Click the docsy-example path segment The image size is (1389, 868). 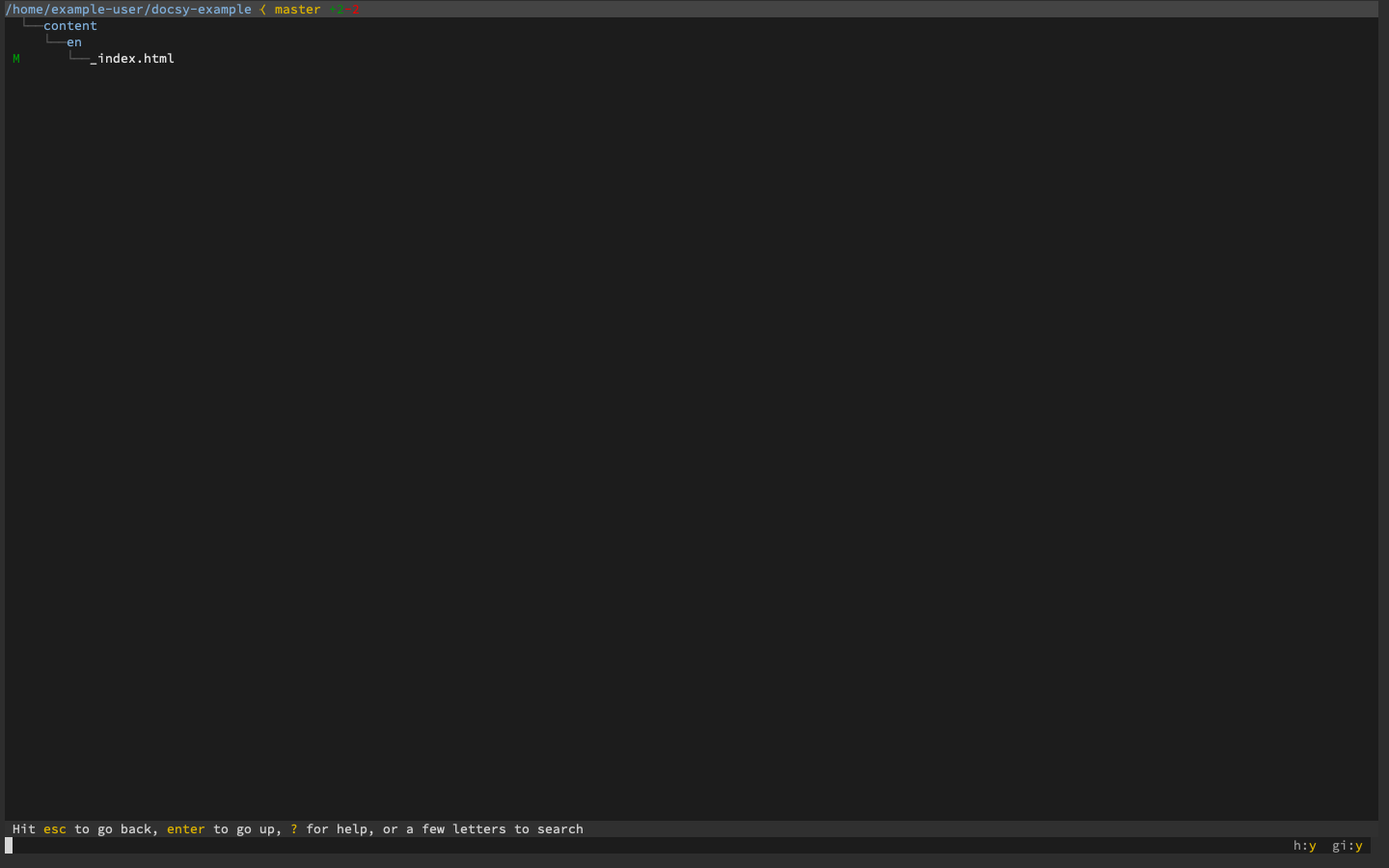click(x=203, y=9)
